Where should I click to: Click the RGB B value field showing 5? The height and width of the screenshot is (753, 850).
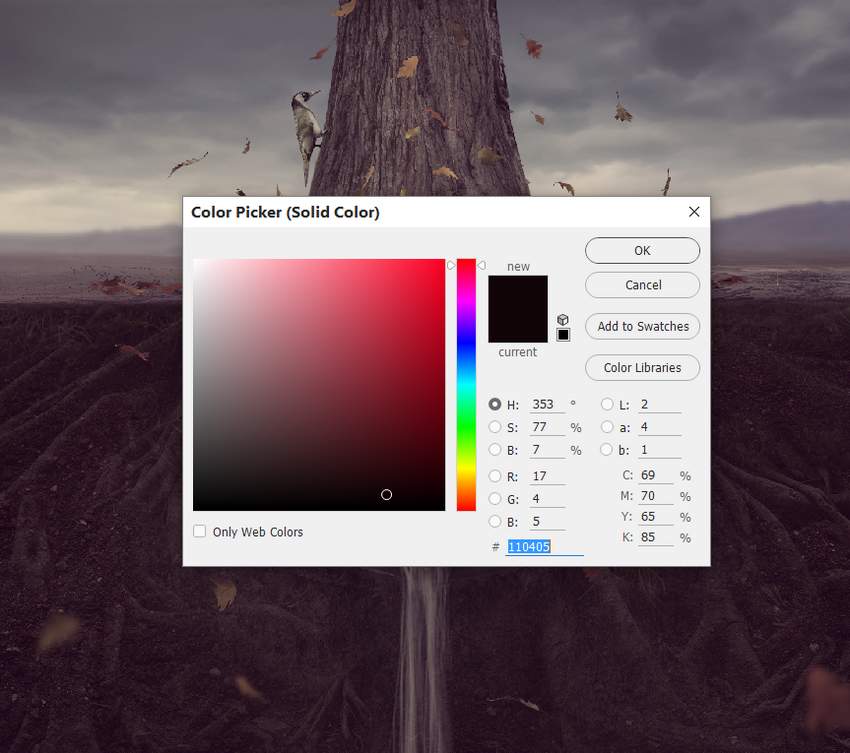pyautogui.click(x=546, y=522)
